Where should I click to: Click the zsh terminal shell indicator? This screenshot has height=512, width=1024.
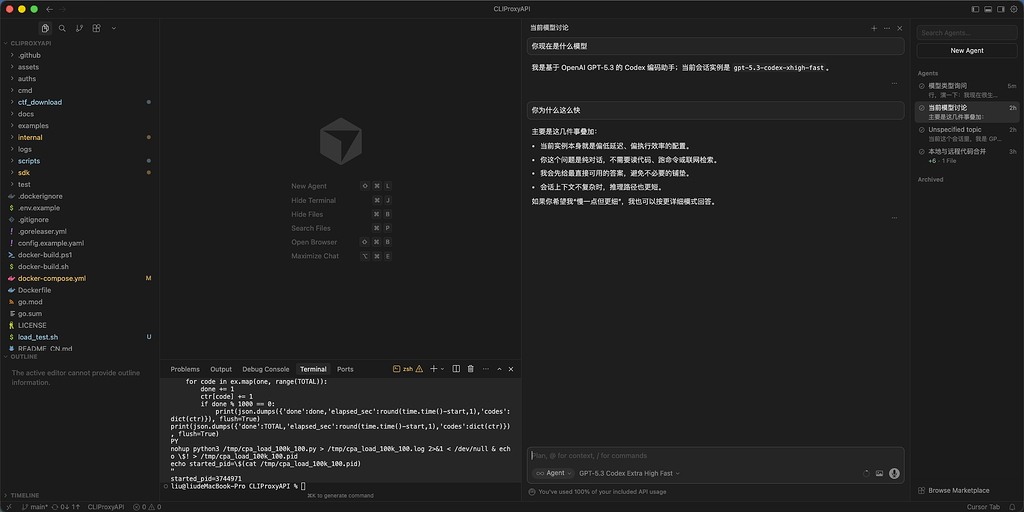click(x=408, y=369)
